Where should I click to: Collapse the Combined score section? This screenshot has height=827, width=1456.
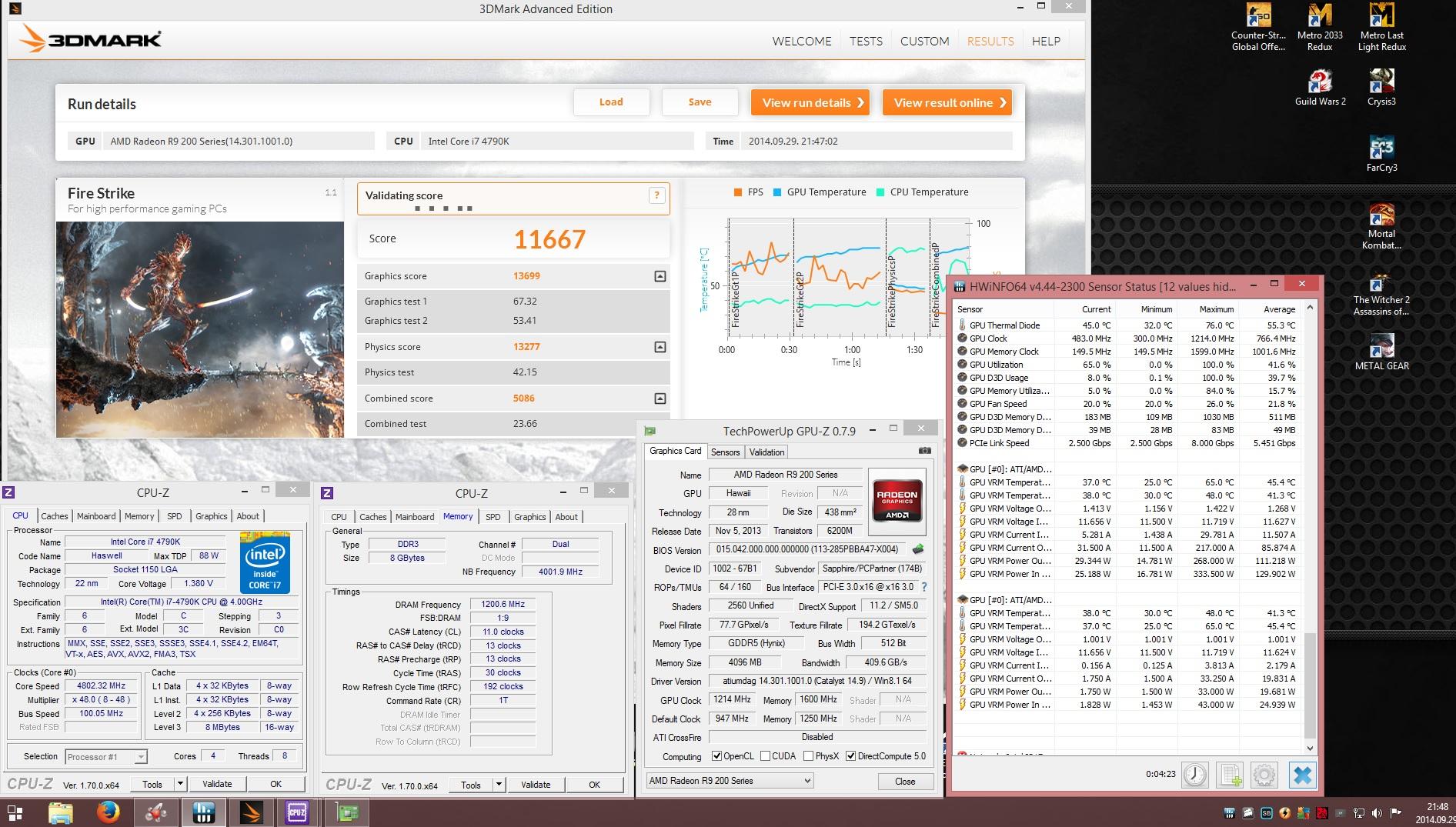(x=660, y=398)
